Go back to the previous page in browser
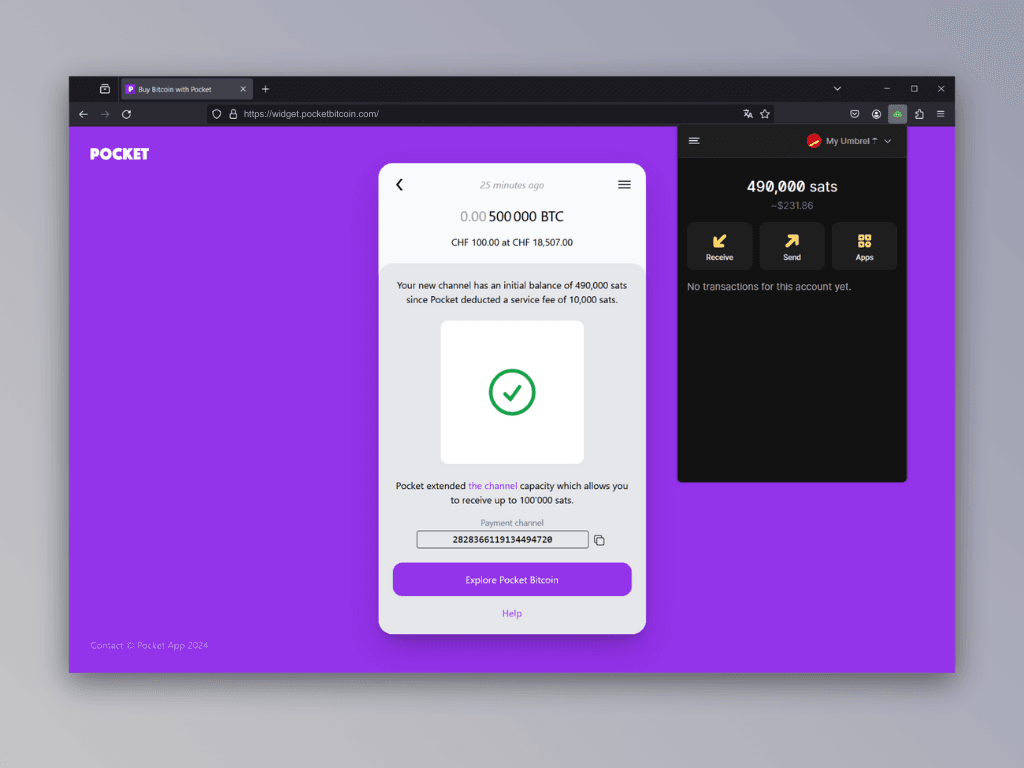Screen dimensions: 1024x768 tap(84, 114)
